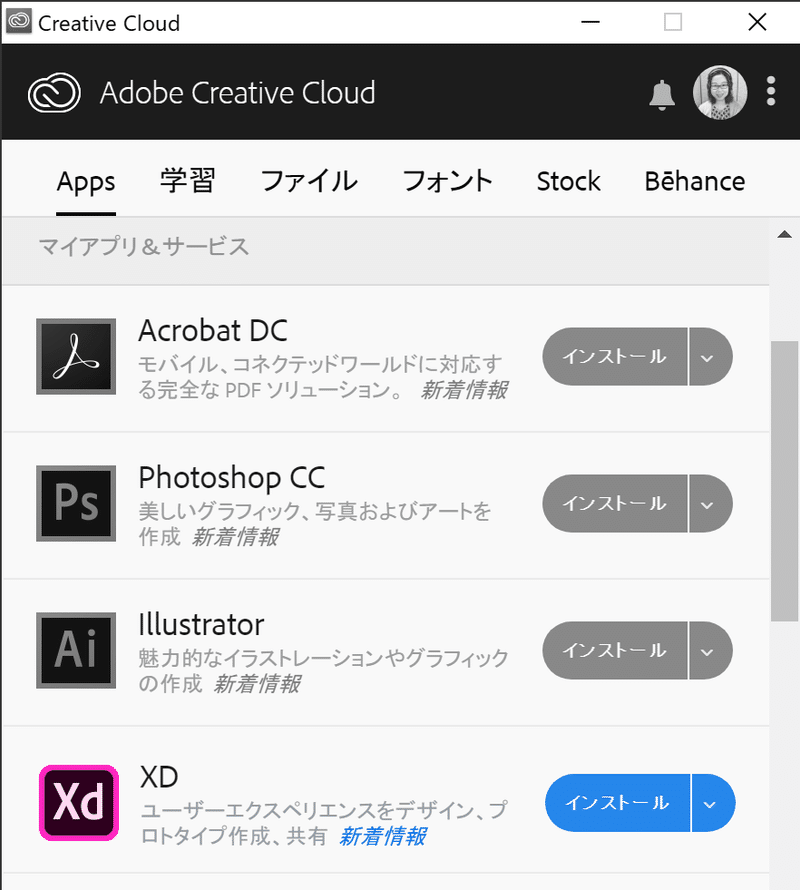The image size is (800, 890).
Task: Click the Illustrator app icon
Action: coord(76,650)
